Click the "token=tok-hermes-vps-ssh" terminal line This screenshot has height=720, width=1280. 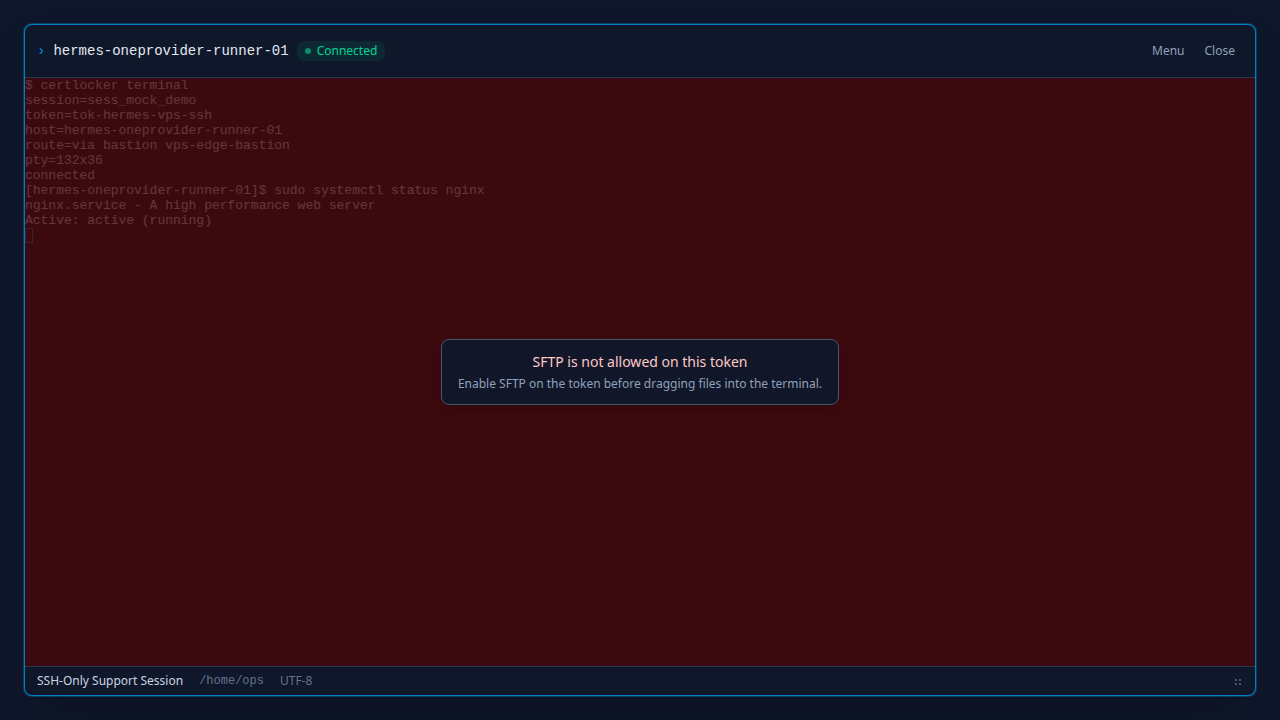point(118,116)
